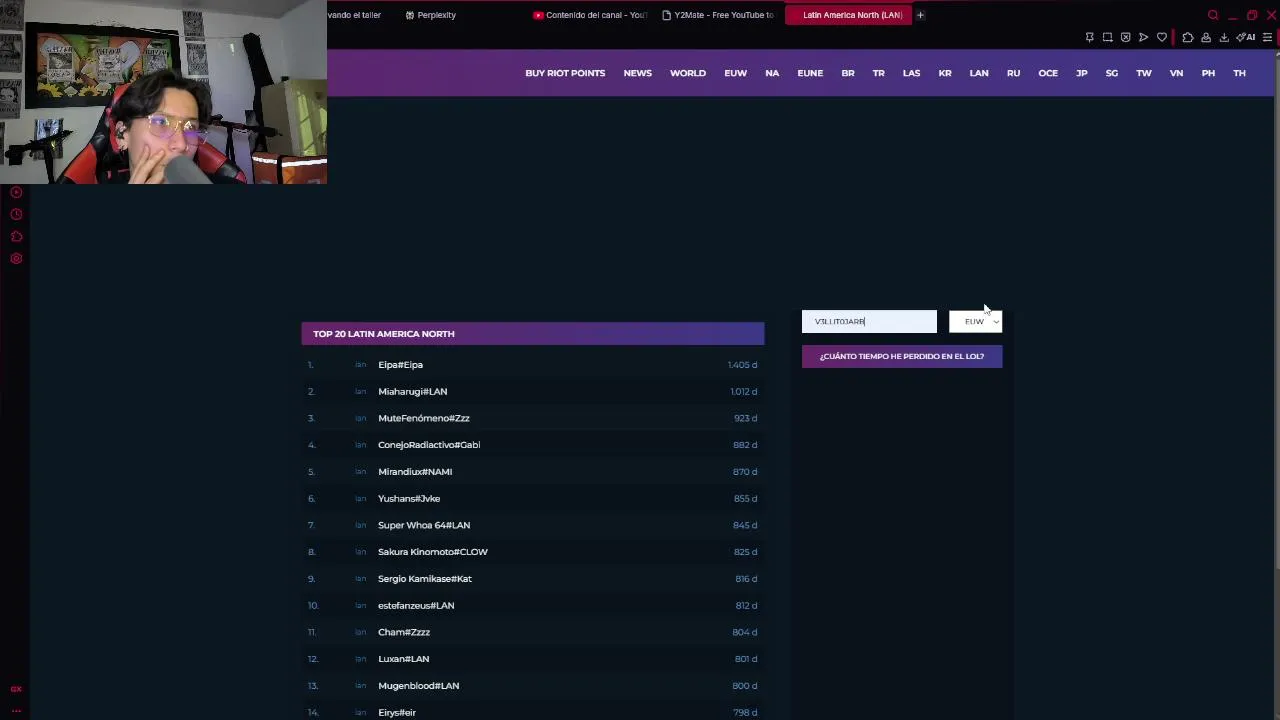The height and width of the screenshot is (720, 1280).
Task: Go to the PH region page
Action: tap(1208, 73)
